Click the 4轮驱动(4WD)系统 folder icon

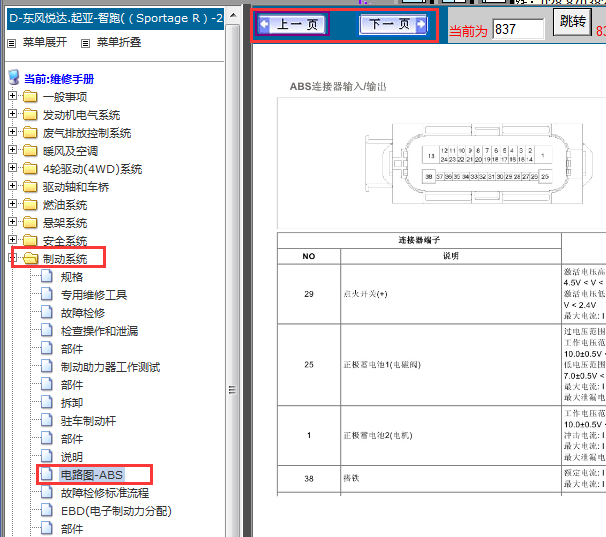(30, 168)
